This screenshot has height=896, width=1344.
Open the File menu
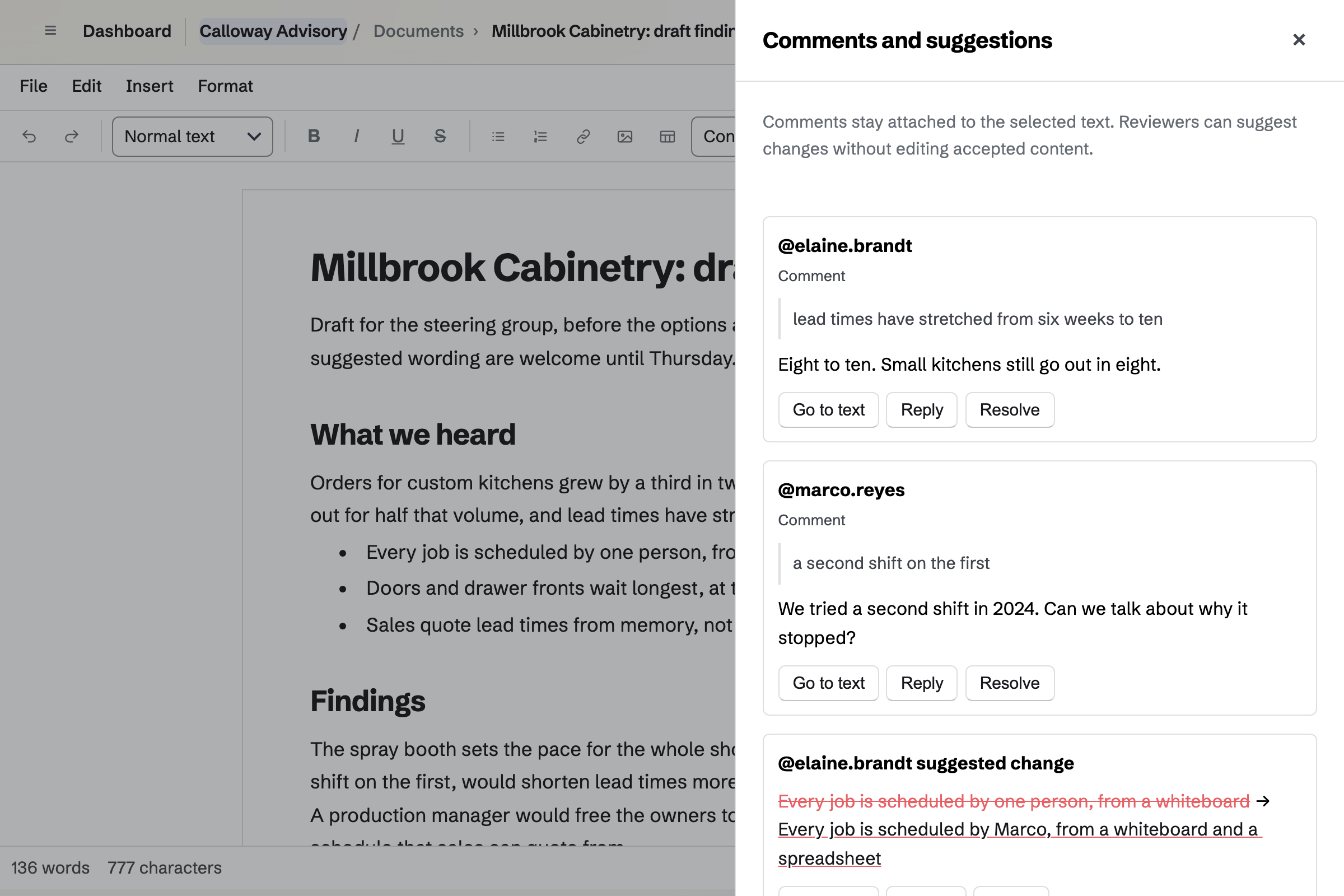click(34, 86)
